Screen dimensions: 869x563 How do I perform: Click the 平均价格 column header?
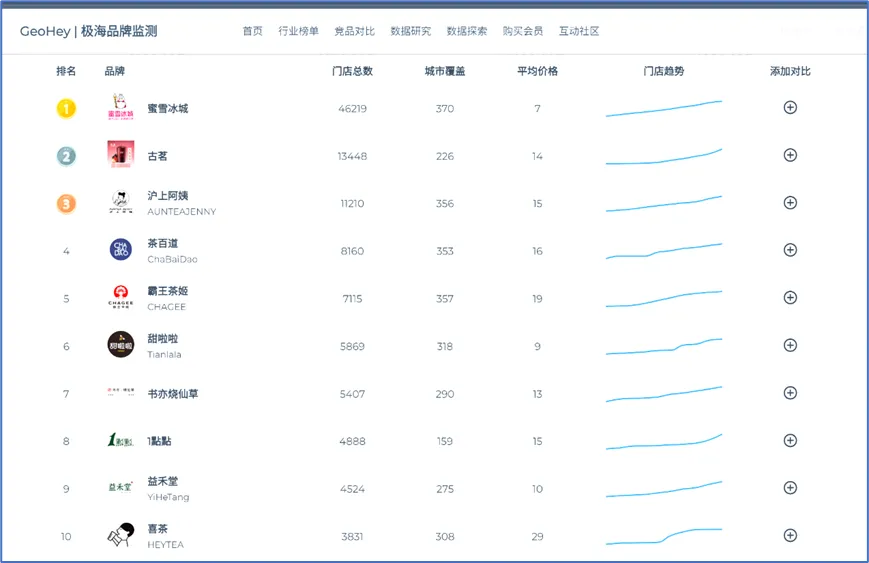tap(538, 71)
